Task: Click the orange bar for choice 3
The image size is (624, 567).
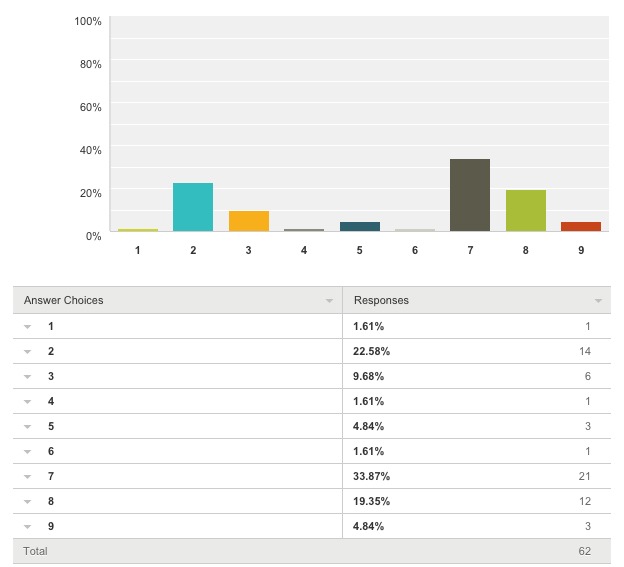Action: tap(249, 221)
